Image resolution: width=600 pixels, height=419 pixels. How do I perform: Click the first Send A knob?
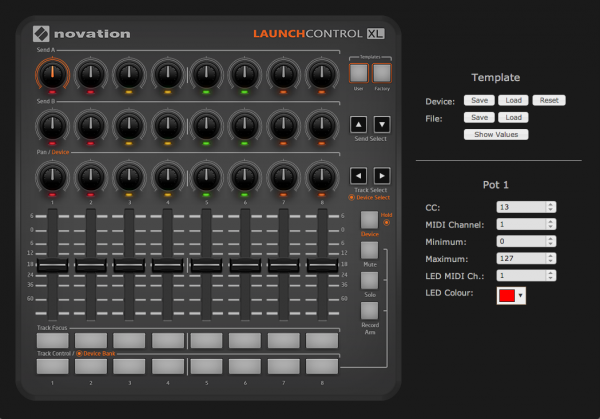point(51,73)
